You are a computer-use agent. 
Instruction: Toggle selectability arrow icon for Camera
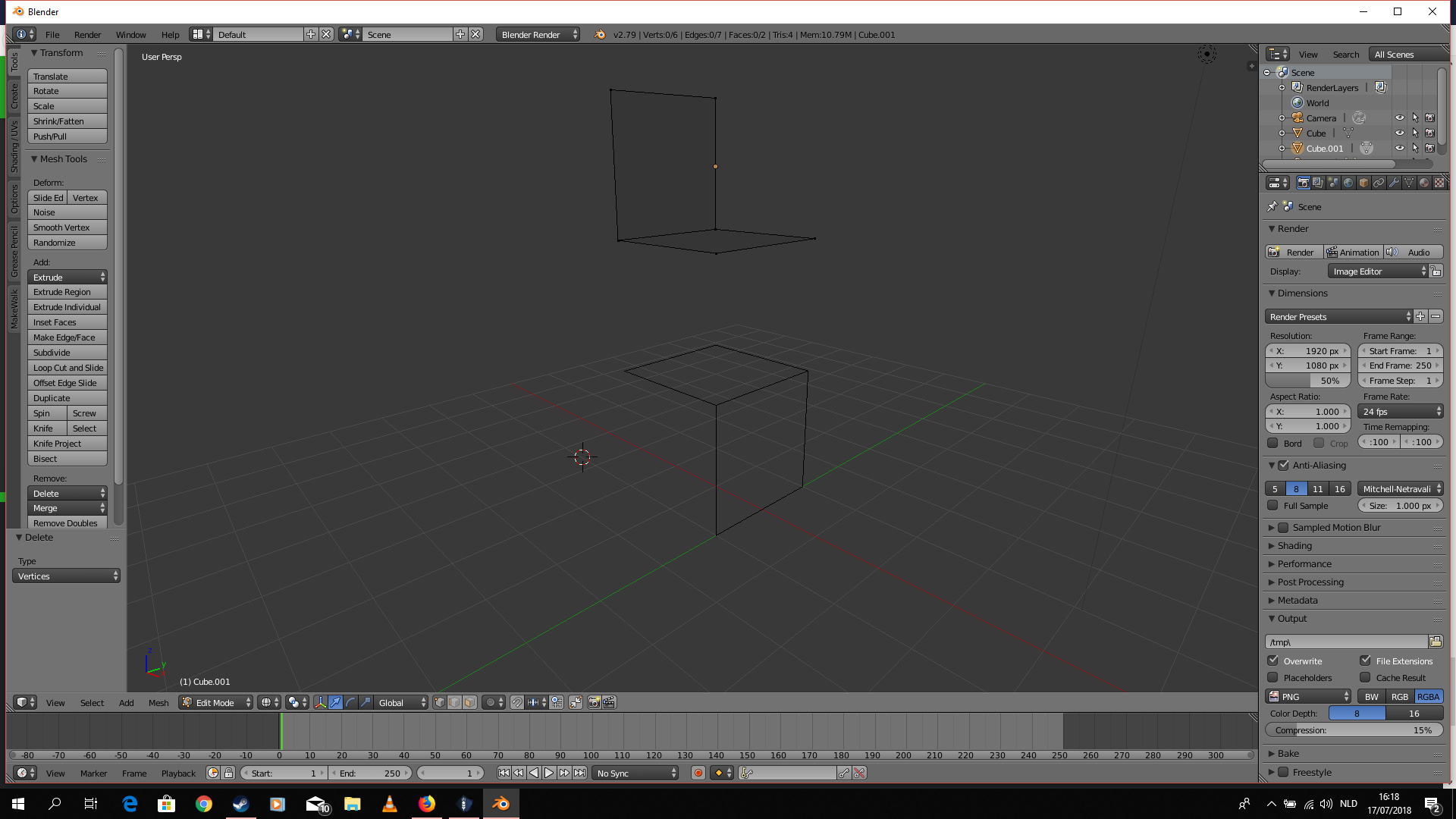[1415, 118]
